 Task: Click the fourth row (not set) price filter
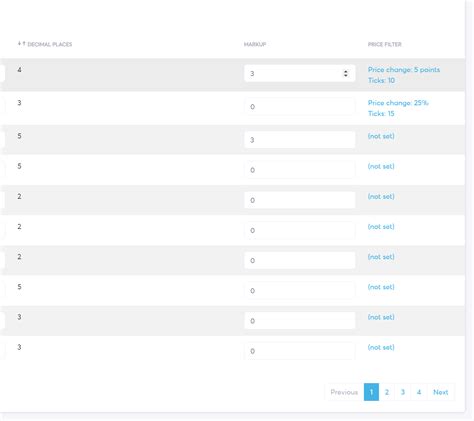[381, 166]
